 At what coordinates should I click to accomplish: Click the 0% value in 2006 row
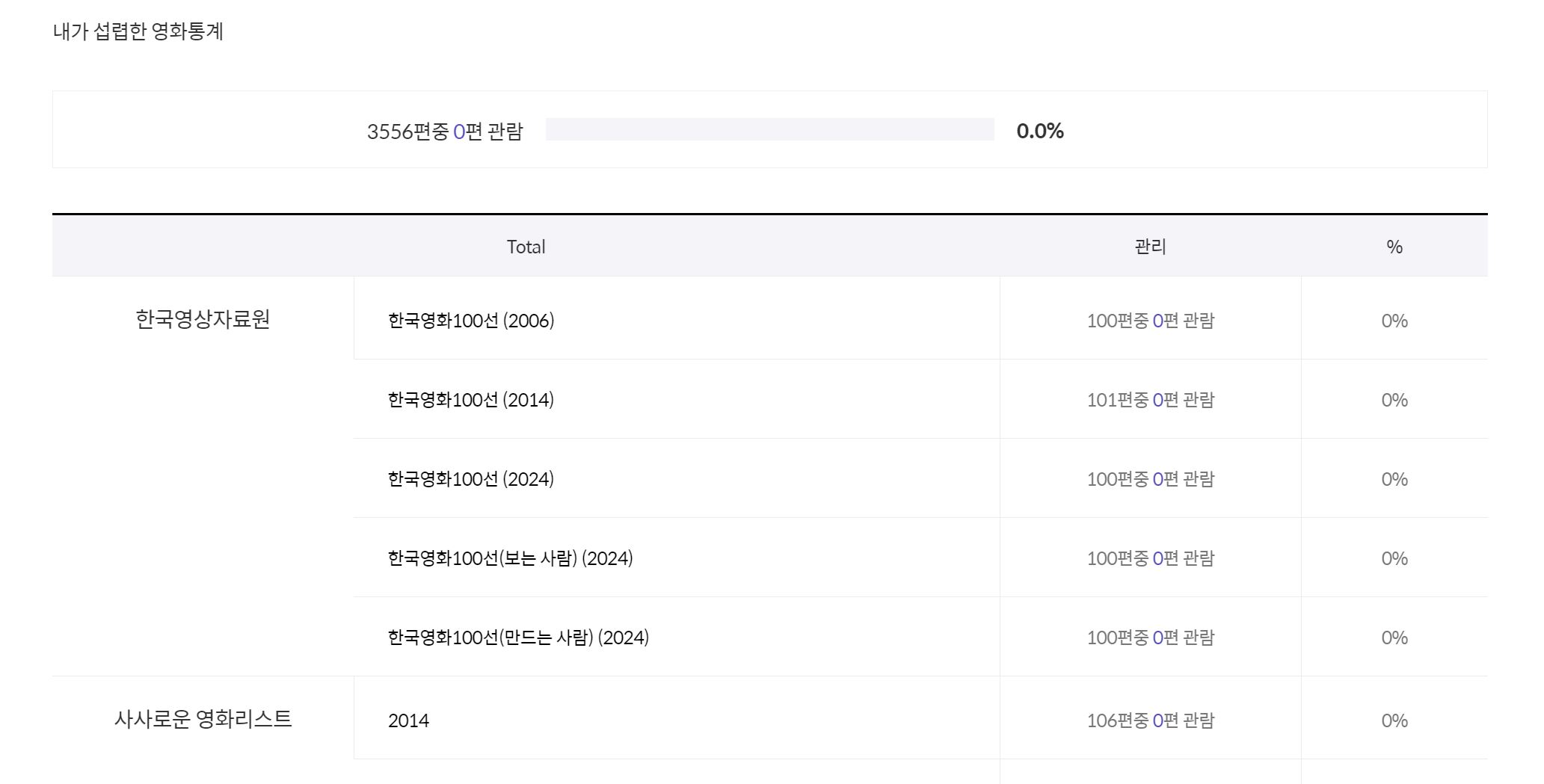[x=1394, y=321]
